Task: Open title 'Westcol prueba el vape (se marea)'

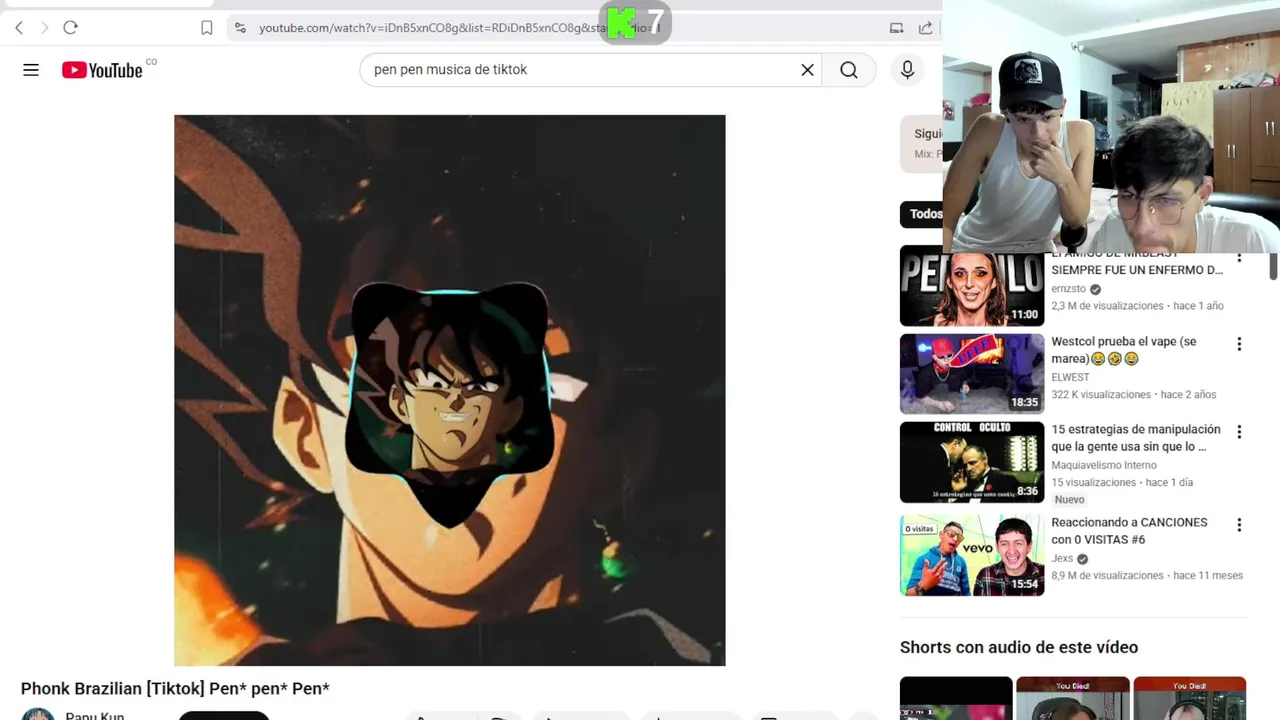Action: 1123,350
